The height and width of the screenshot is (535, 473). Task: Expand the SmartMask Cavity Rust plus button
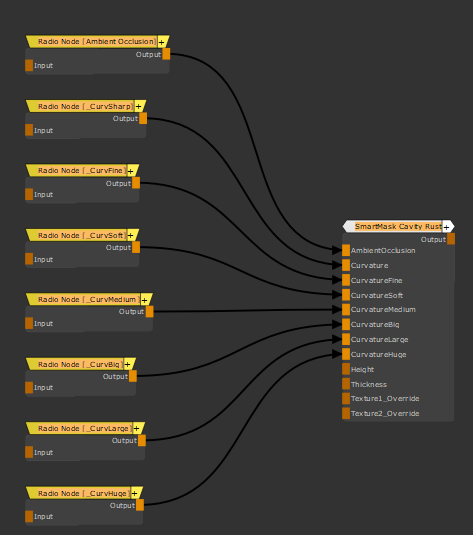coord(446,227)
